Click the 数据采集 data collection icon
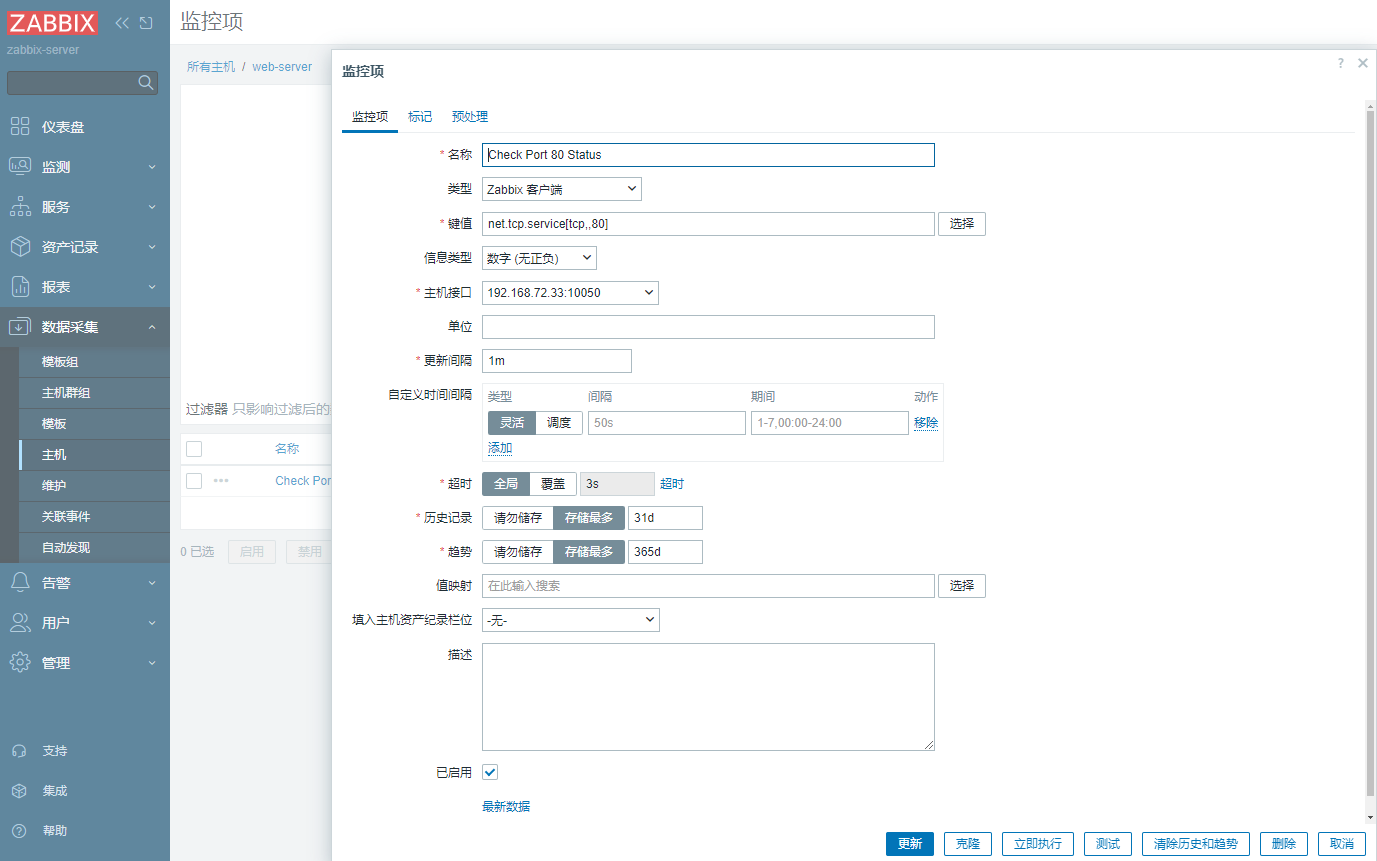 20,326
